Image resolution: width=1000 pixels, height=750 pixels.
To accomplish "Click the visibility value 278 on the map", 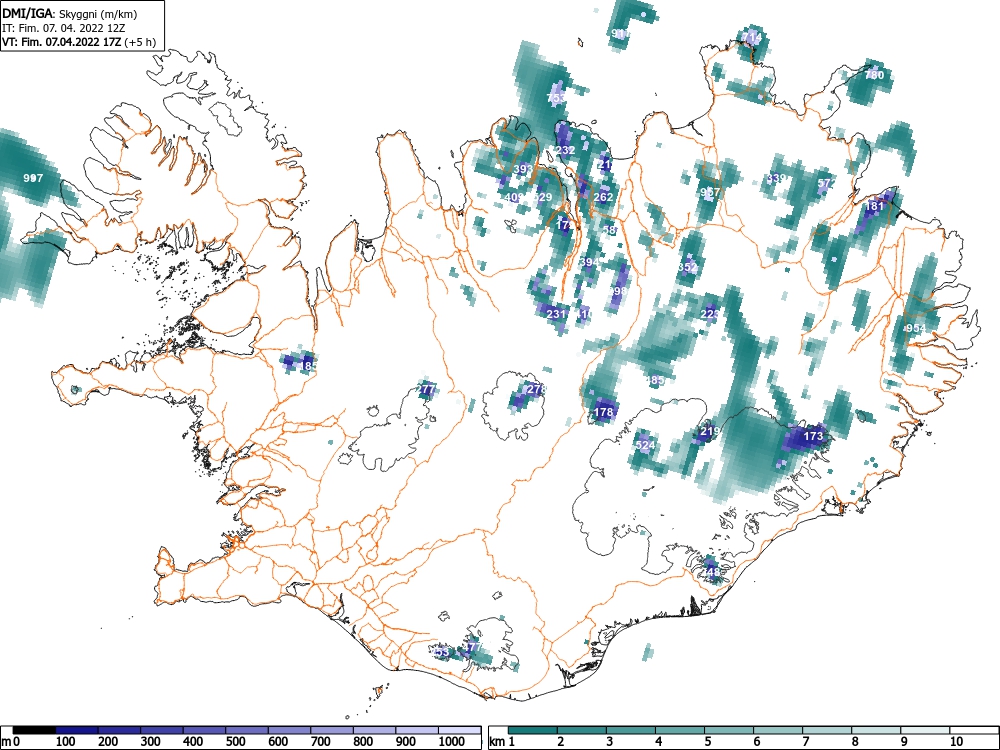I will pos(538,388).
